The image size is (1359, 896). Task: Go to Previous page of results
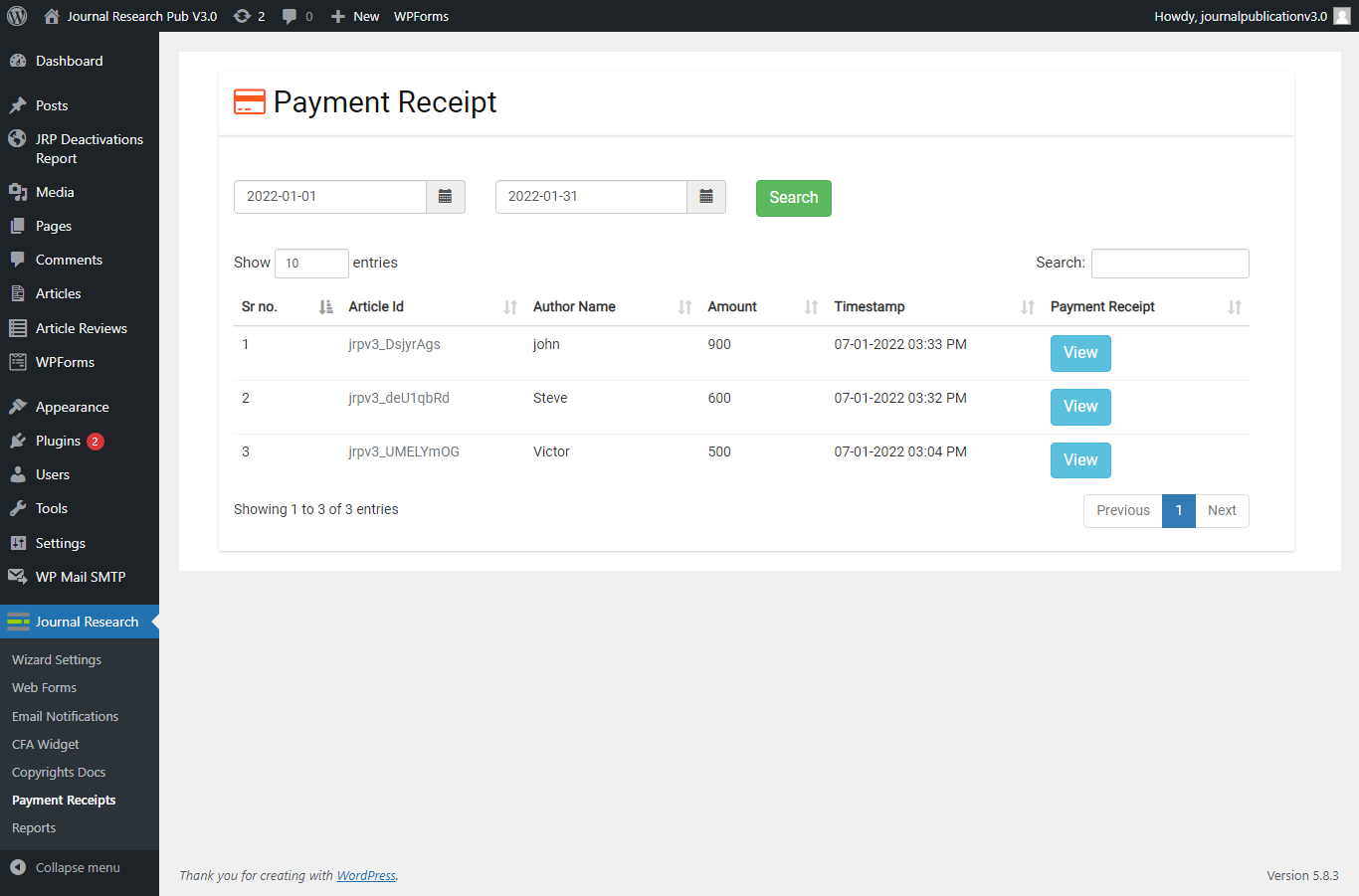coord(1123,511)
